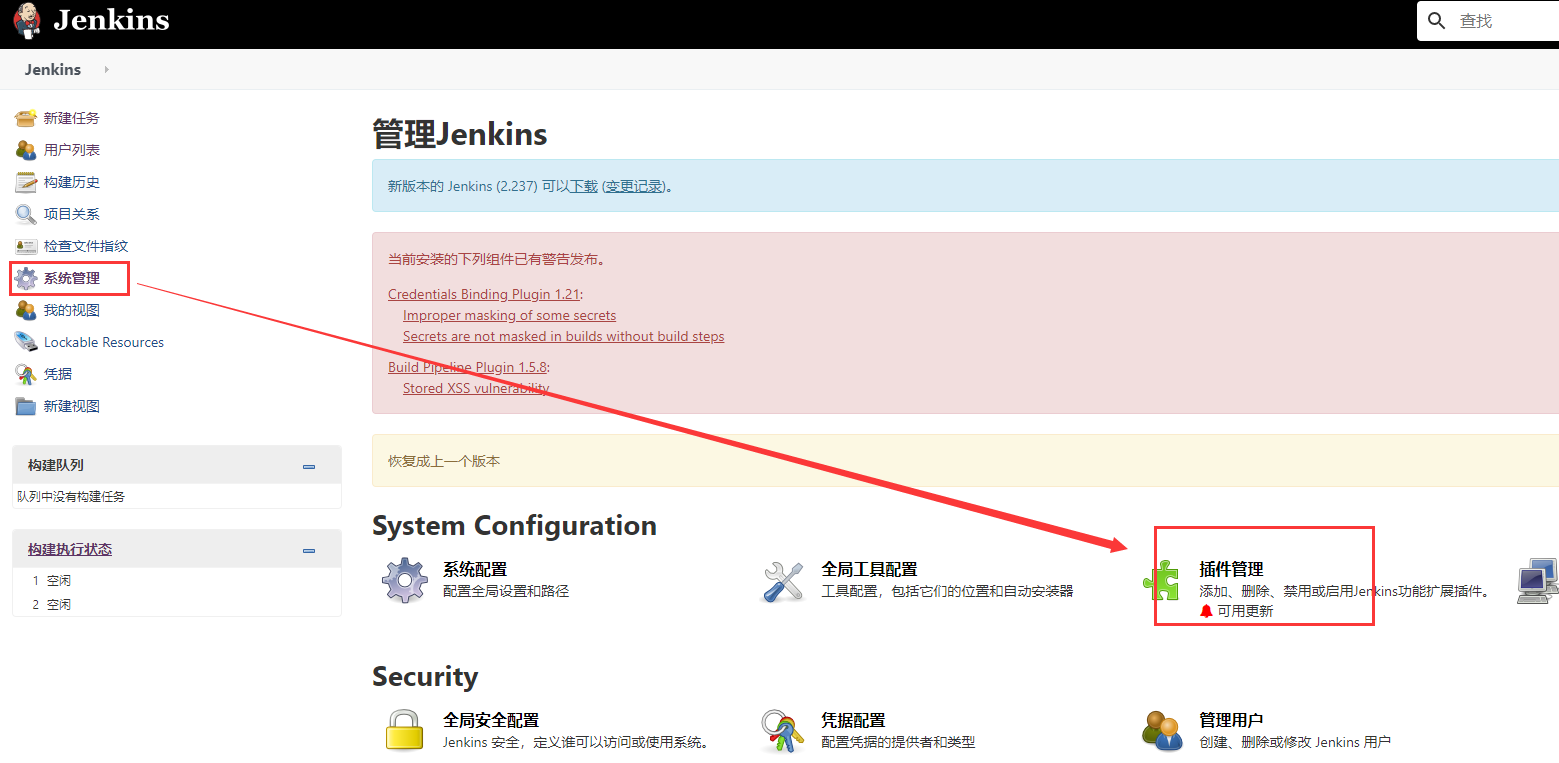Open 系统管理 in the sidebar
The height and width of the screenshot is (763, 1559).
pyautogui.click(x=72, y=278)
